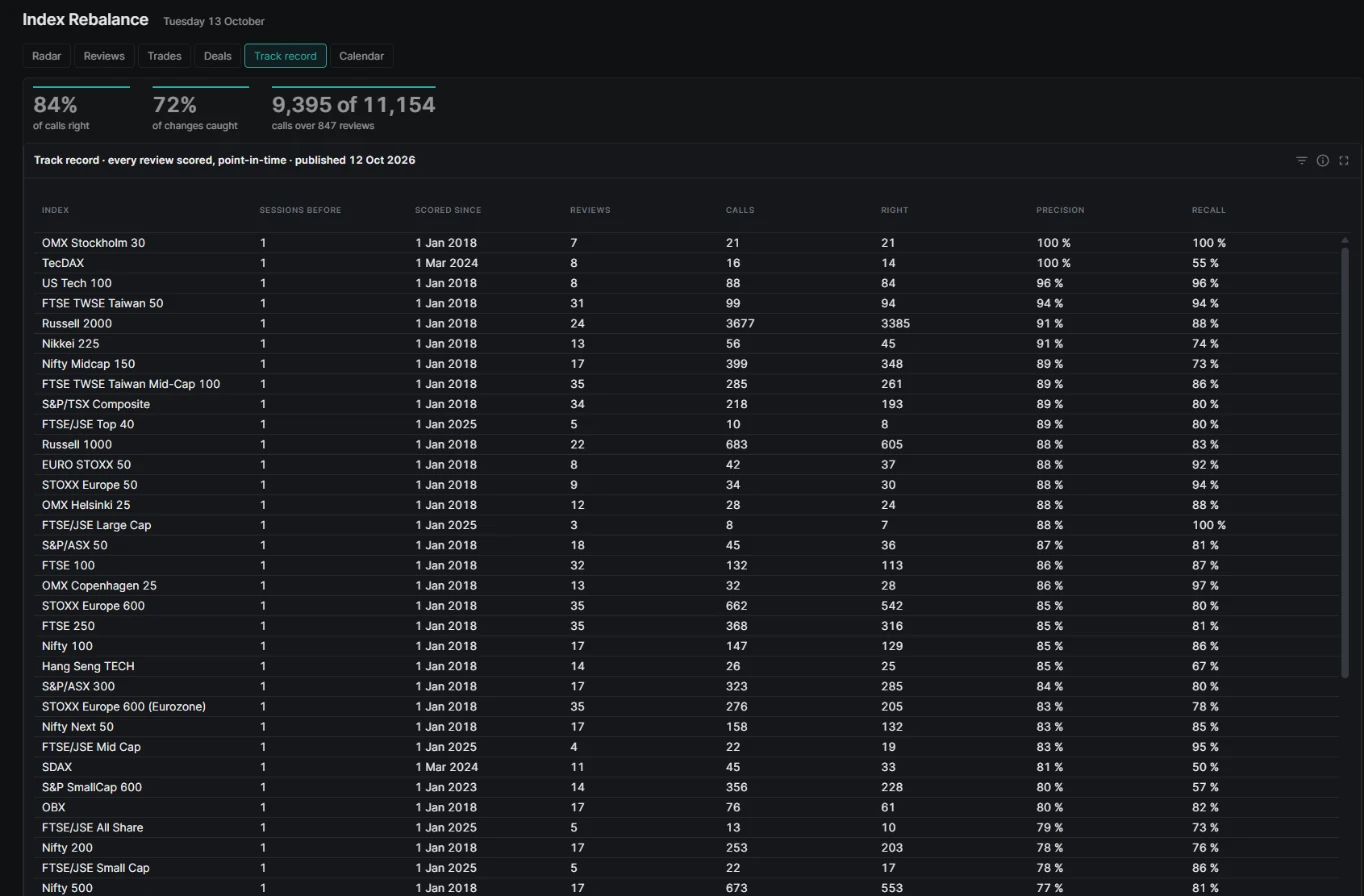Click the TecDAX index name
The width and height of the screenshot is (1364, 896).
point(63,263)
